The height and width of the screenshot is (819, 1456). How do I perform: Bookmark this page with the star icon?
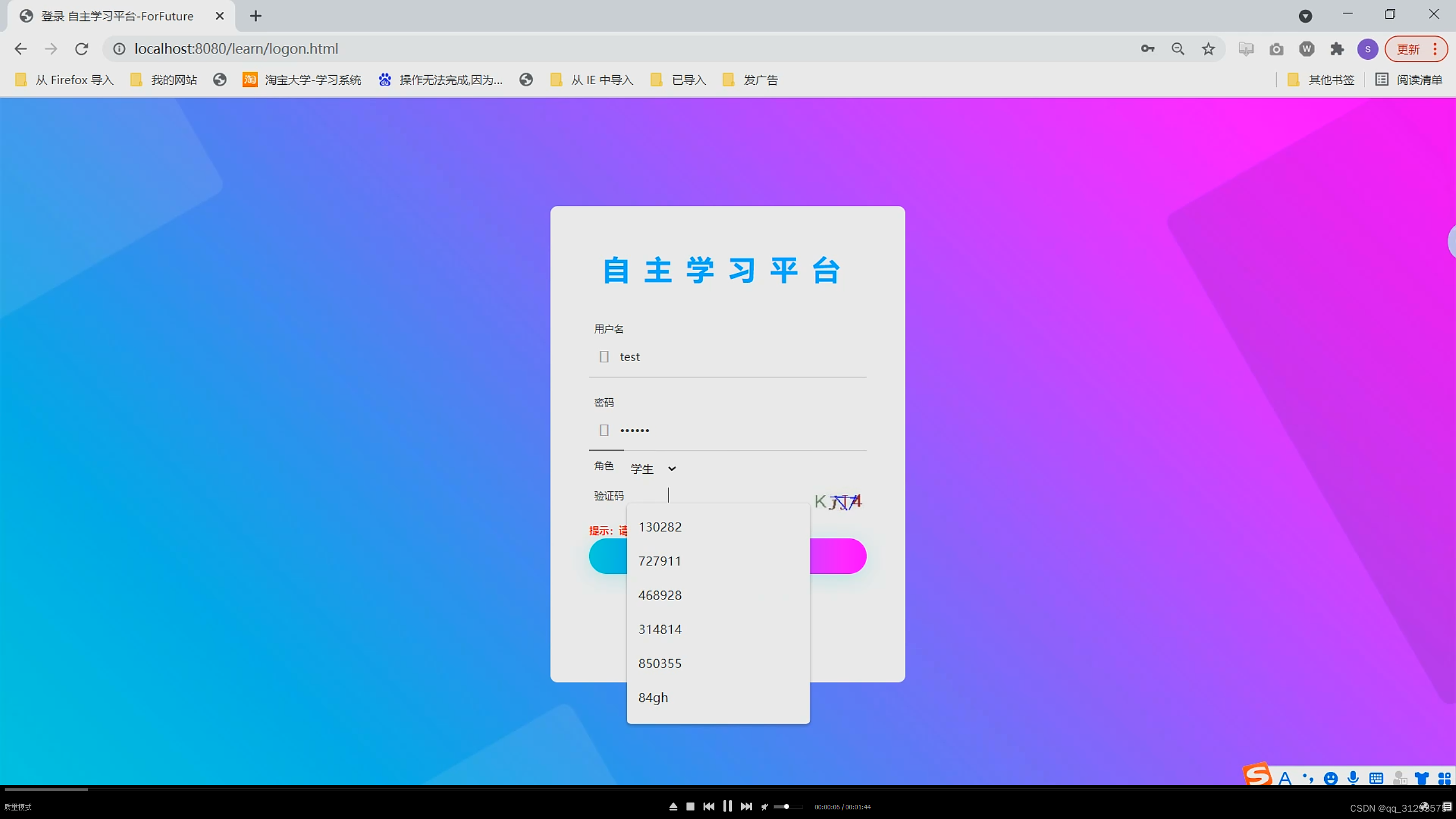[x=1208, y=49]
